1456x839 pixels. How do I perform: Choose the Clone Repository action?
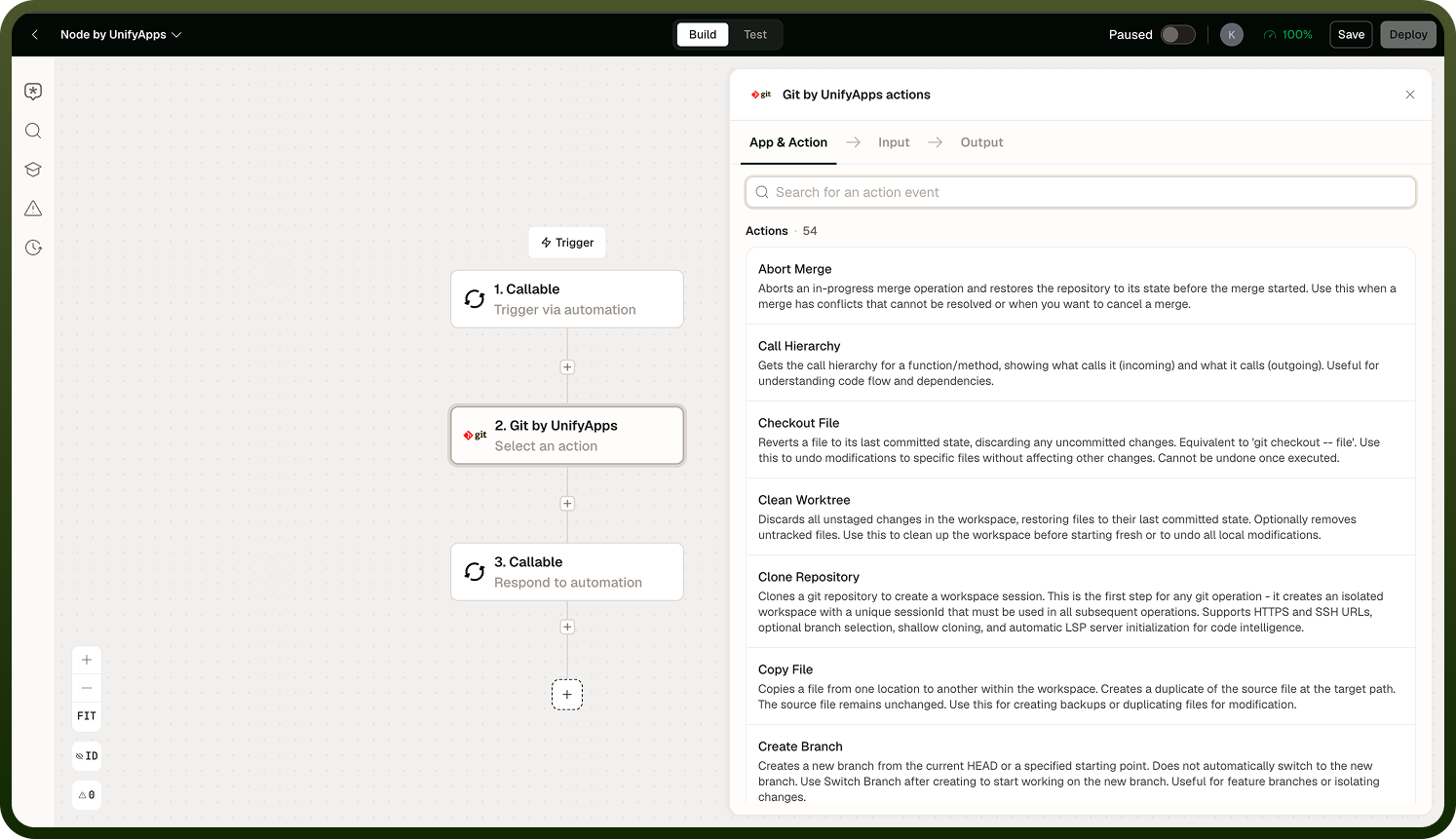[1080, 601]
